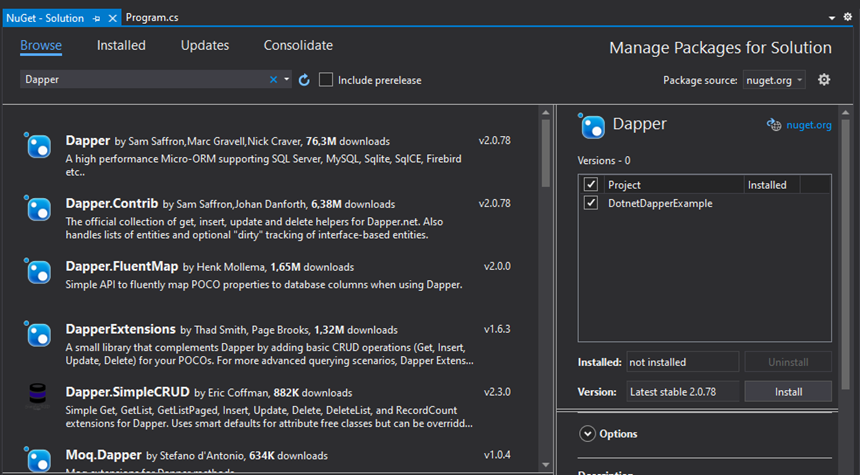The image size is (860, 475).
Task: Open package source settings gear
Action: pyautogui.click(x=824, y=80)
